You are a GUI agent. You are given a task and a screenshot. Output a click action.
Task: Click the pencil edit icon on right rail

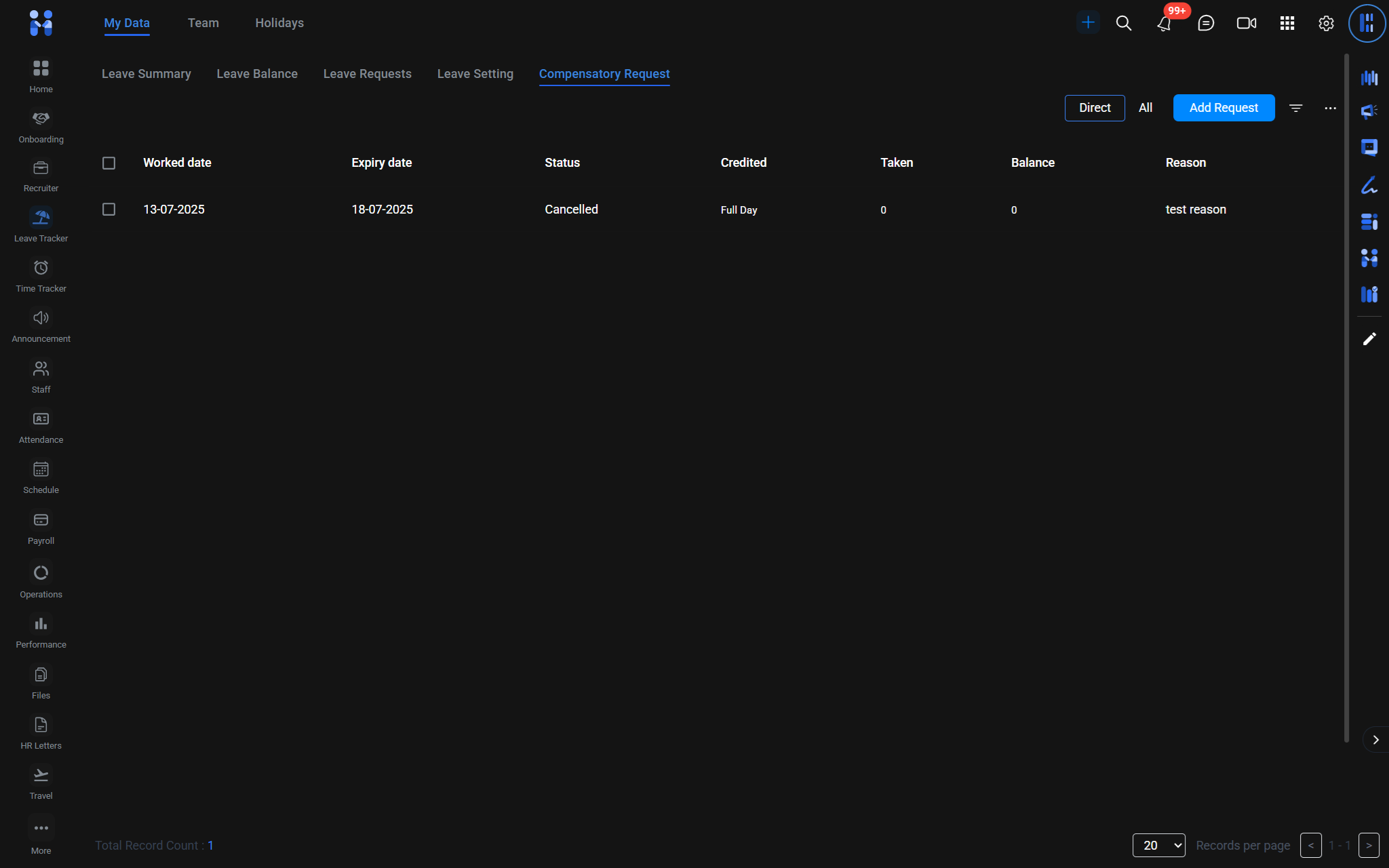pos(1369,339)
